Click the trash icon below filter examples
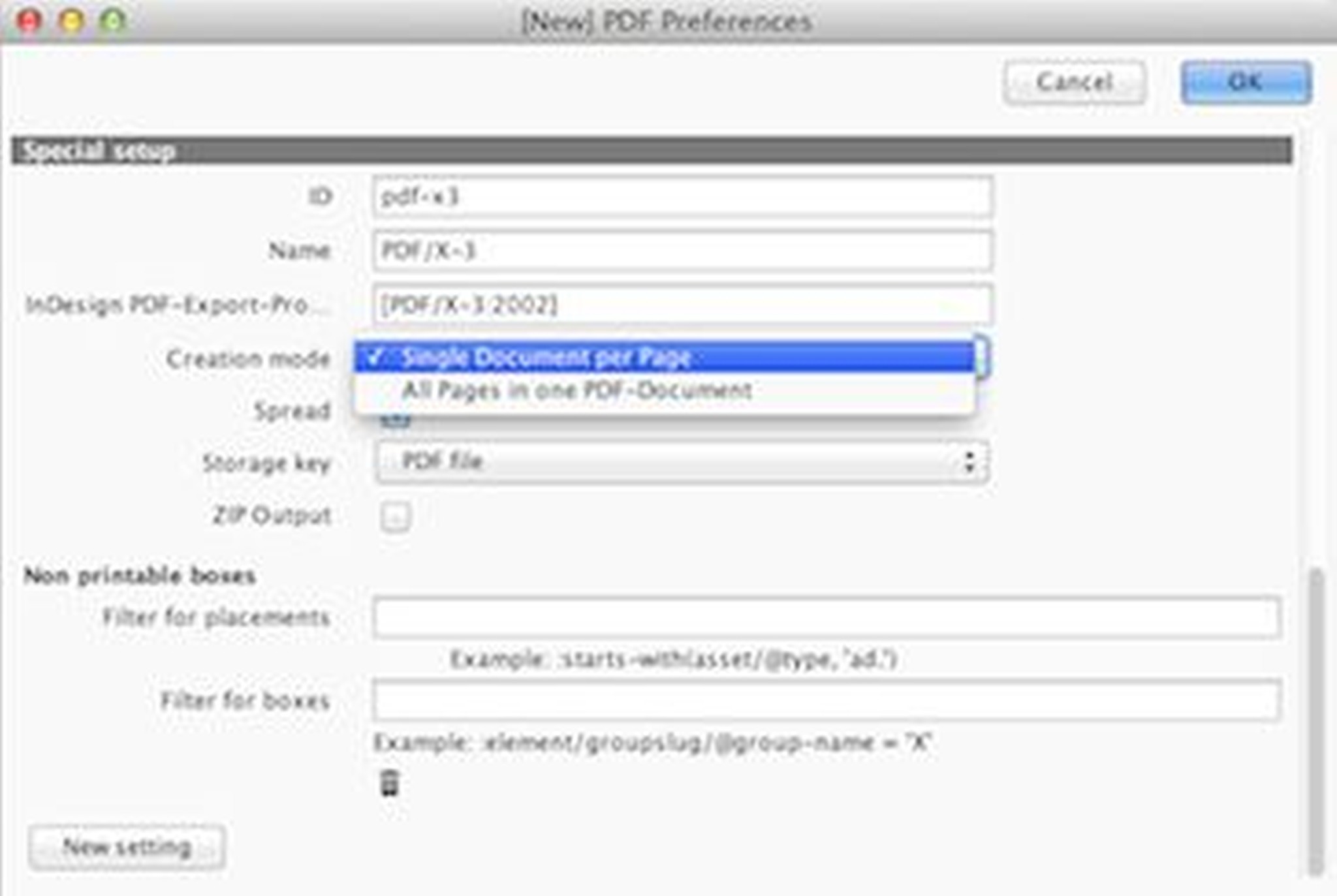Image resolution: width=1337 pixels, height=896 pixels. 389,783
